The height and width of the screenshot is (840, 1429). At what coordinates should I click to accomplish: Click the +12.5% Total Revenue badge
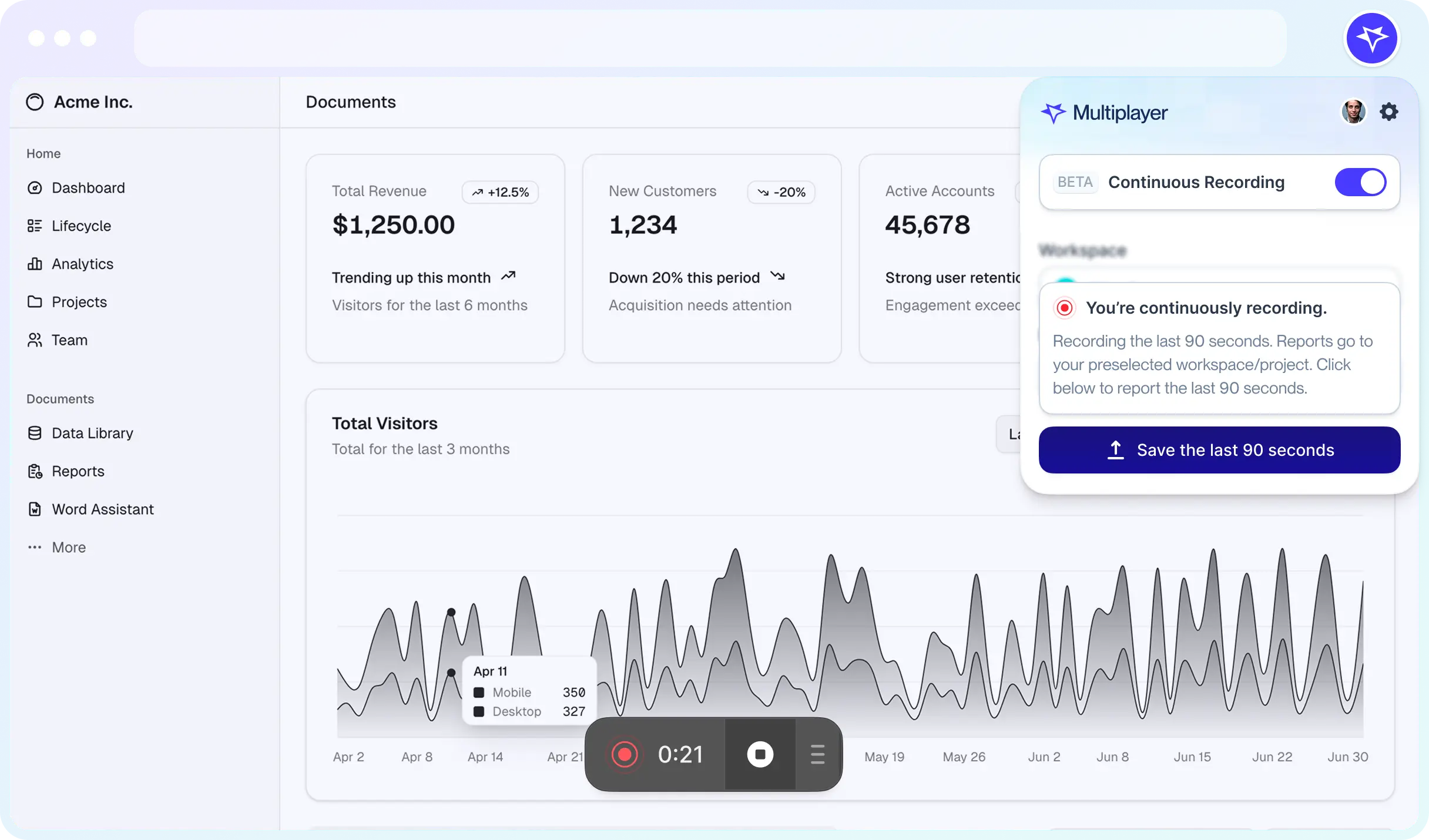(500, 192)
